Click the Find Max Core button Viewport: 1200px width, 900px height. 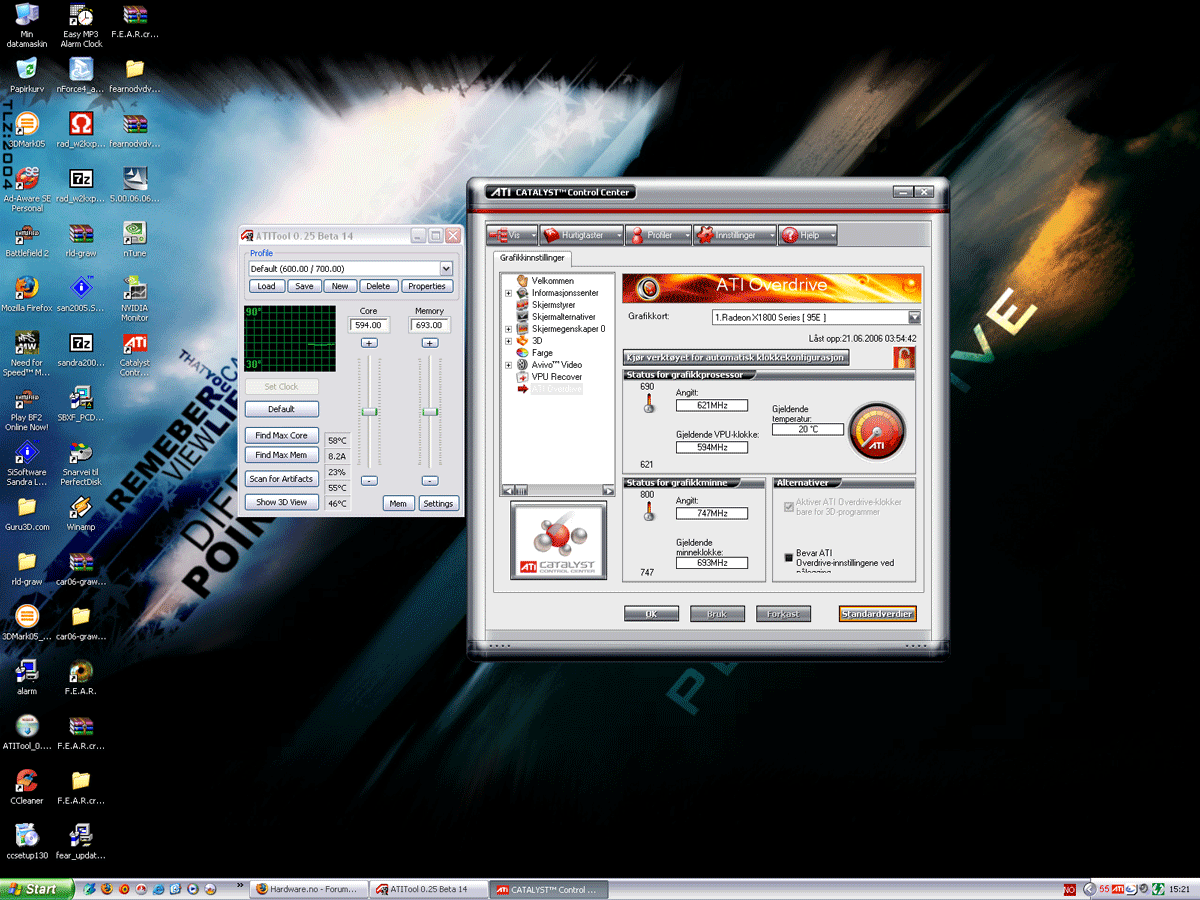coord(281,436)
